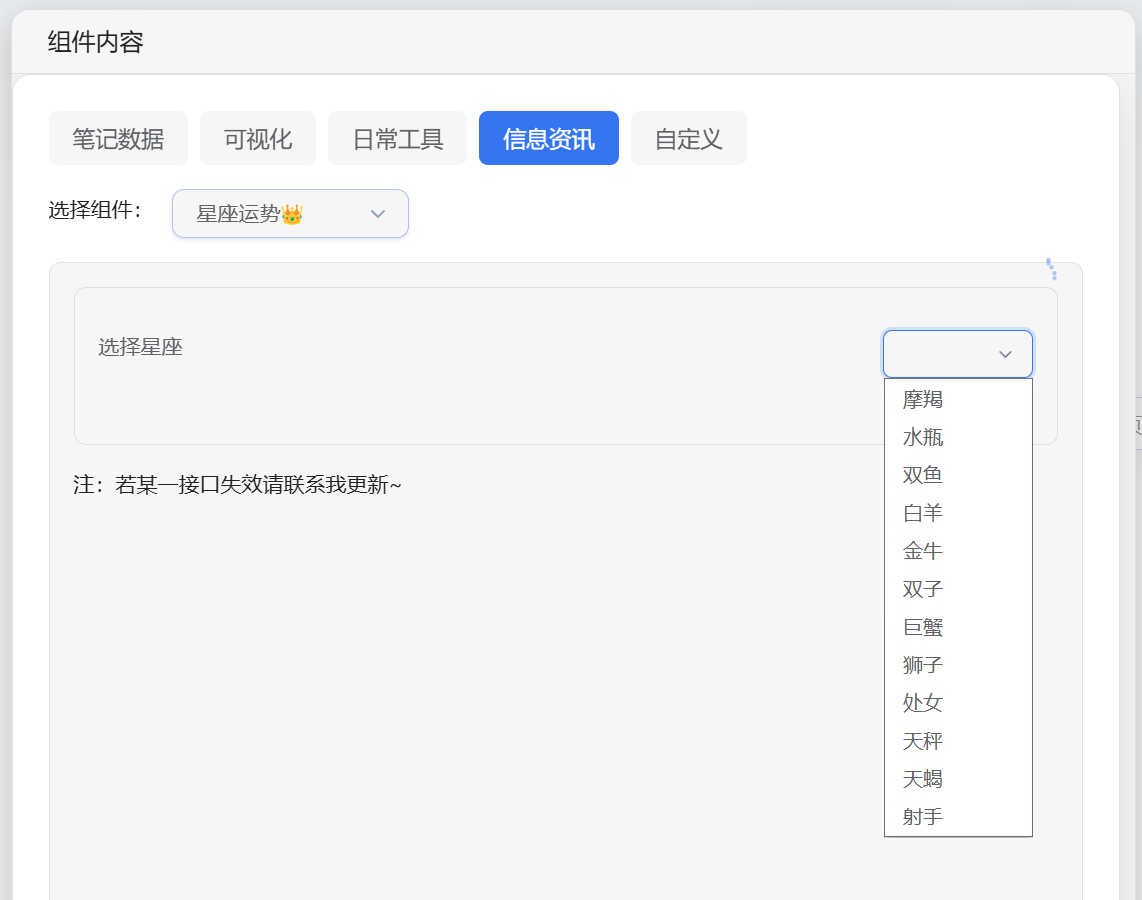Choose 水瓶 from the zodiac list
Image resolution: width=1142 pixels, height=900 pixels.
(x=958, y=437)
